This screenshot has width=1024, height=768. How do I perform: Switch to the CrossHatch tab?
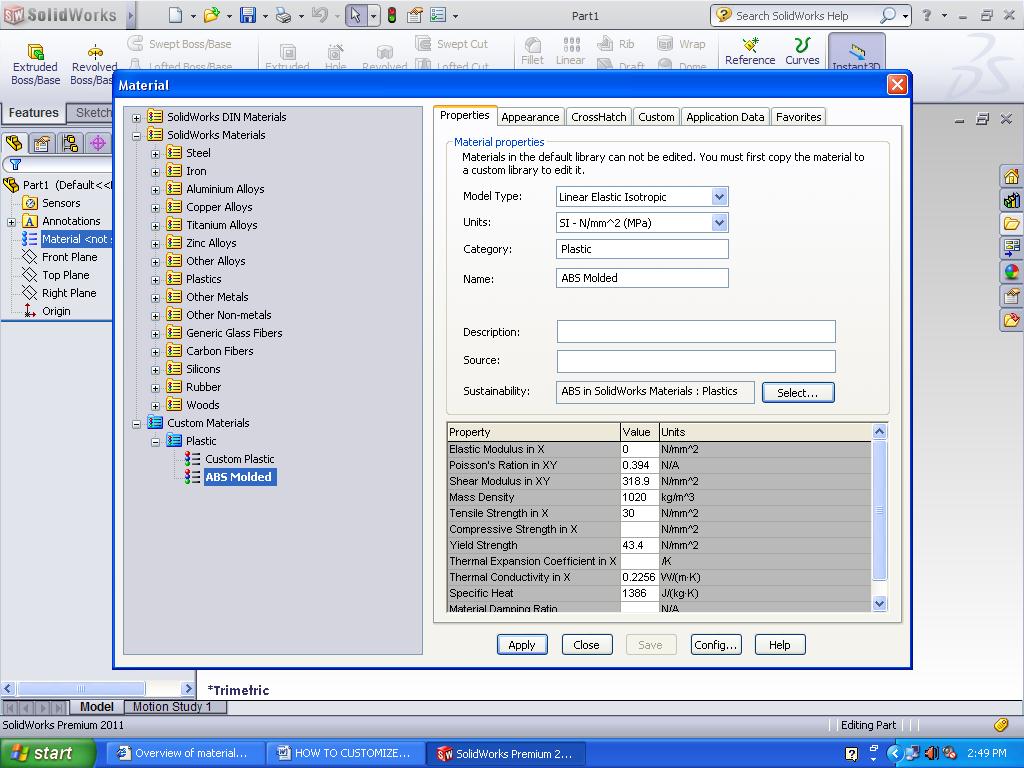click(598, 117)
